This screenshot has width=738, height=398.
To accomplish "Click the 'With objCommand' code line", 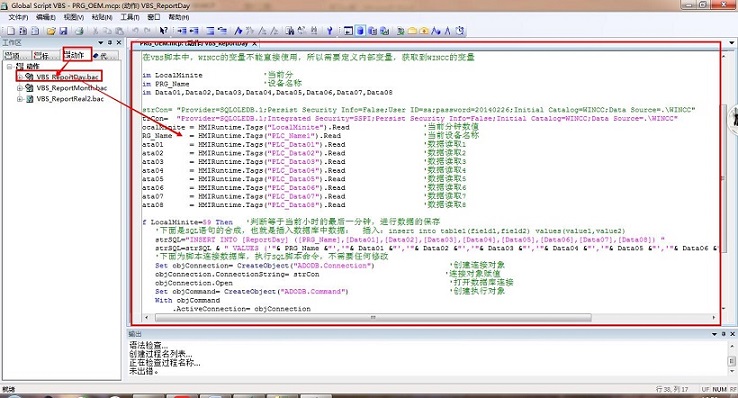I will pyautogui.click(x=187, y=300).
